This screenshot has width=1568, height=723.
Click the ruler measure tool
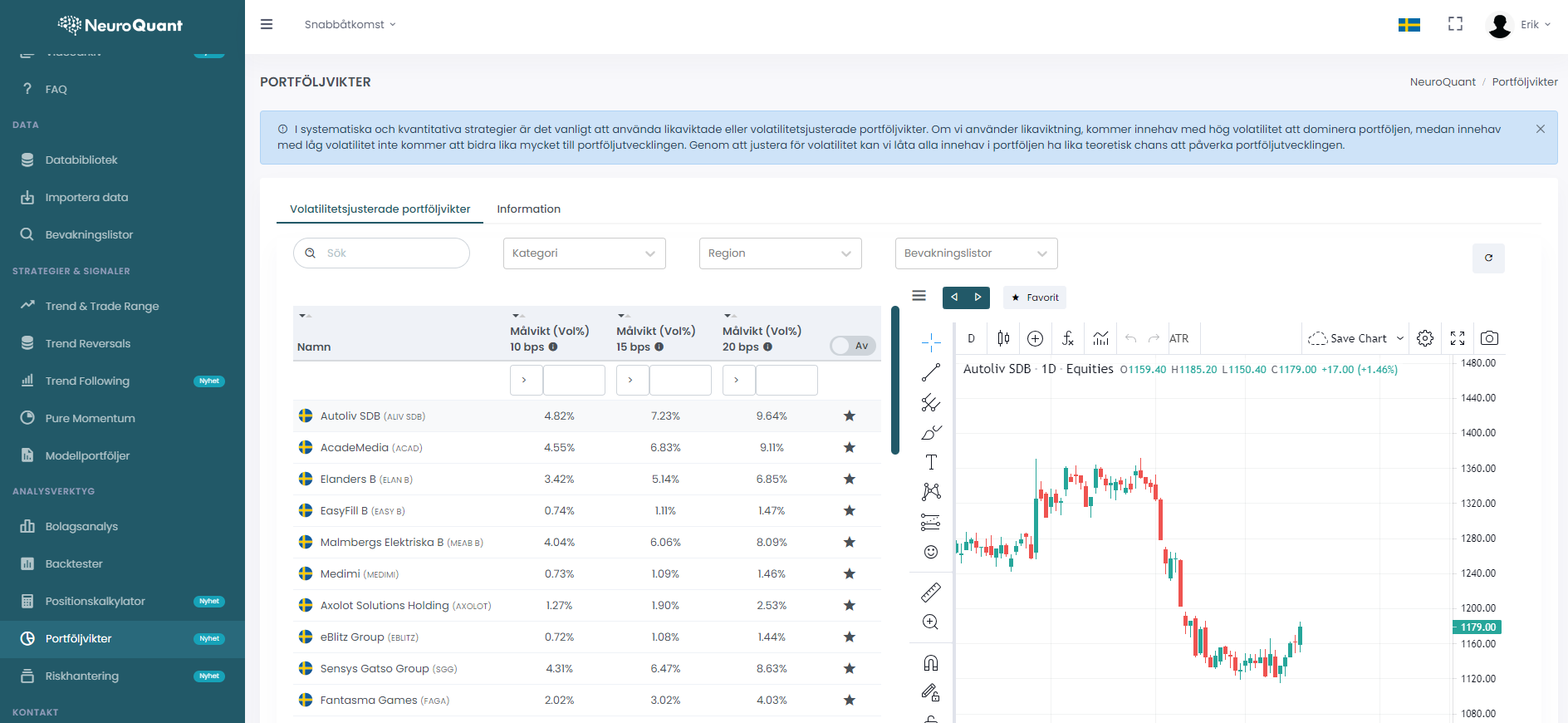coord(931,592)
